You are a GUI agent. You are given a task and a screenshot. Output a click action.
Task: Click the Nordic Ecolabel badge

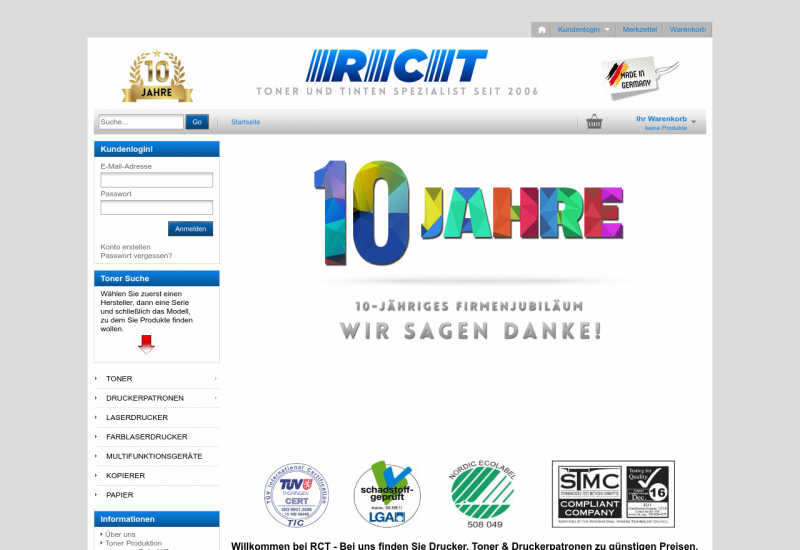click(x=484, y=494)
